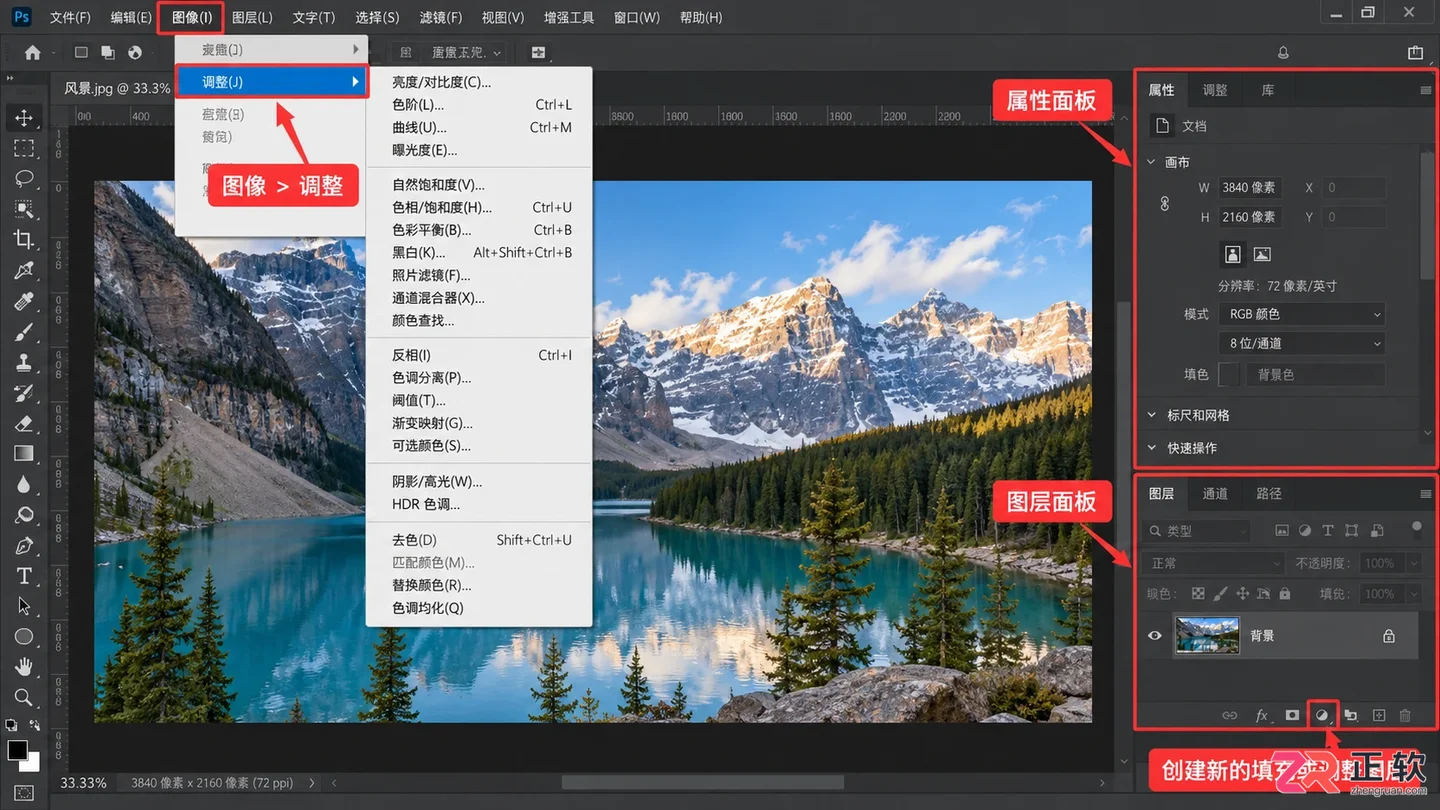The width and height of the screenshot is (1440, 810).
Task: Toggle the layer filter on/off switch
Action: click(x=1416, y=527)
